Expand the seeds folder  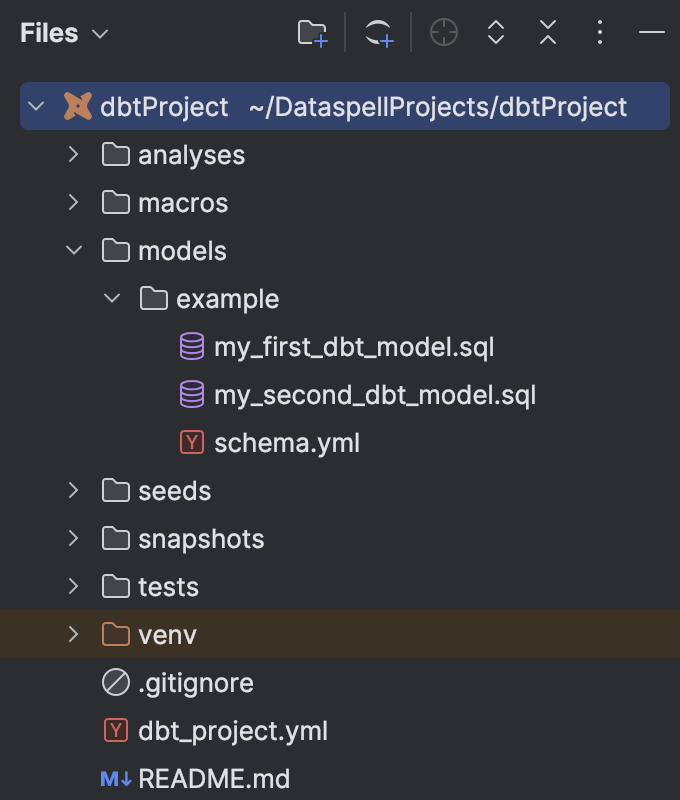point(73,491)
